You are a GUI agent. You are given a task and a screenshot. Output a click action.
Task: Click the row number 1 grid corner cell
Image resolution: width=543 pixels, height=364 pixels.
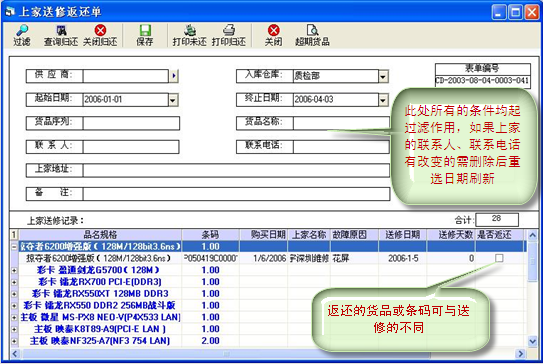point(14,234)
